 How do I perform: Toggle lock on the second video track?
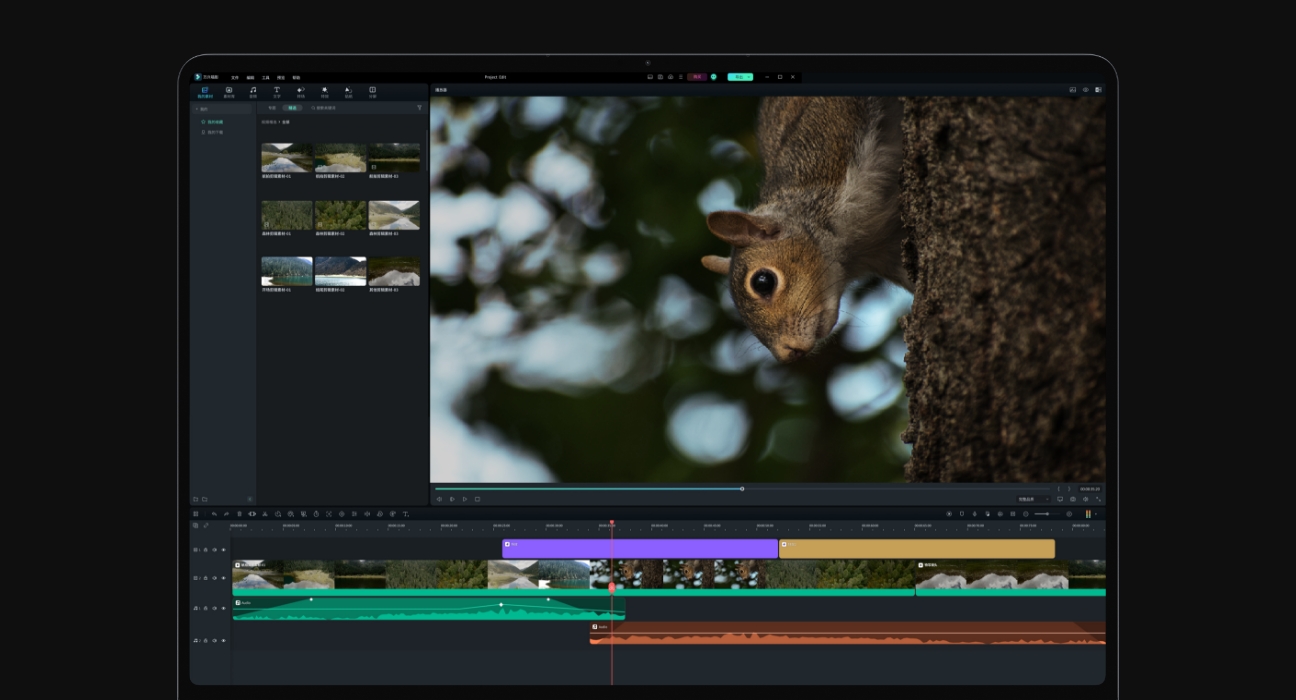click(205, 578)
